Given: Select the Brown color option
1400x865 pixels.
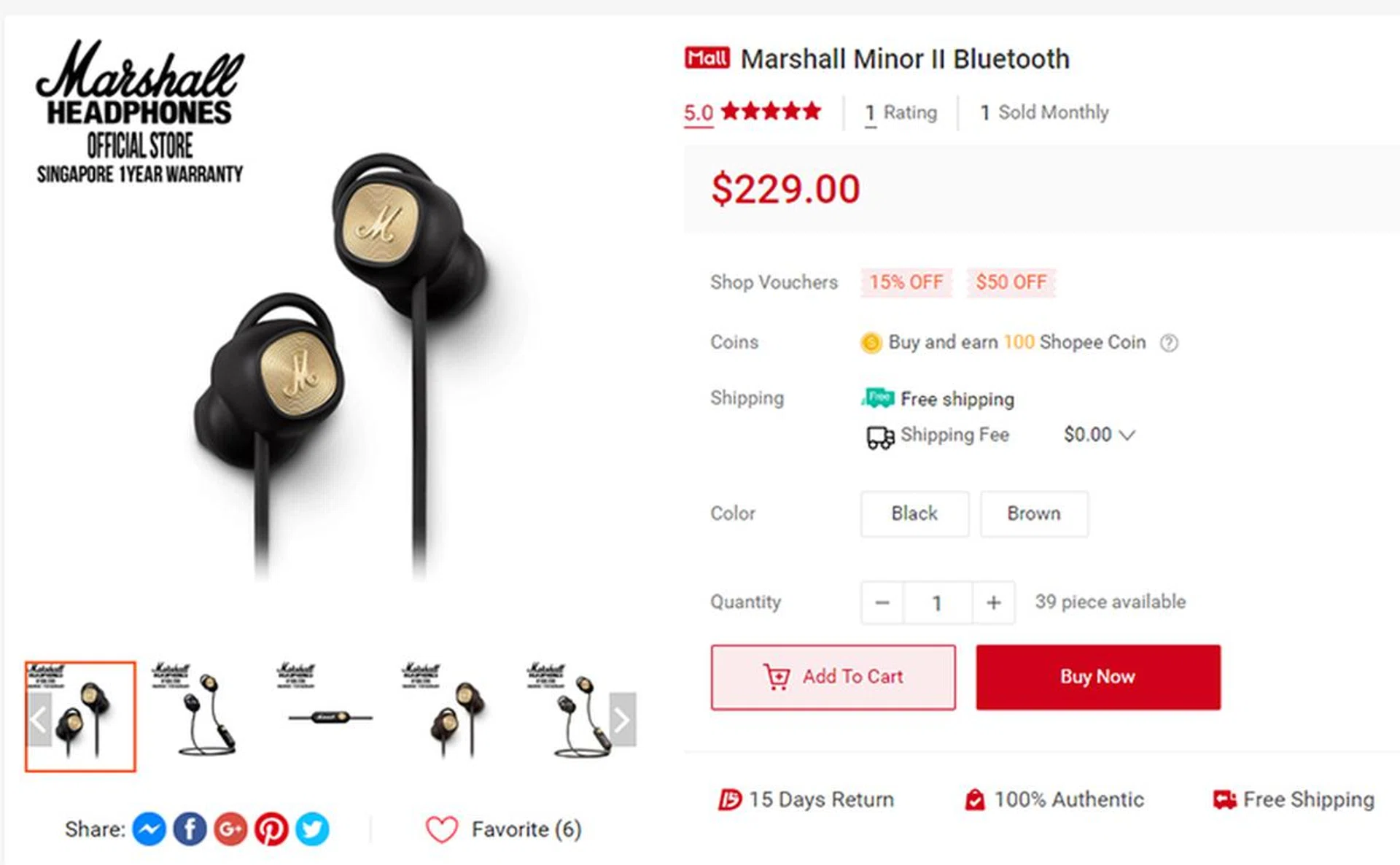Looking at the screenshot, I should pos(1034,513).
